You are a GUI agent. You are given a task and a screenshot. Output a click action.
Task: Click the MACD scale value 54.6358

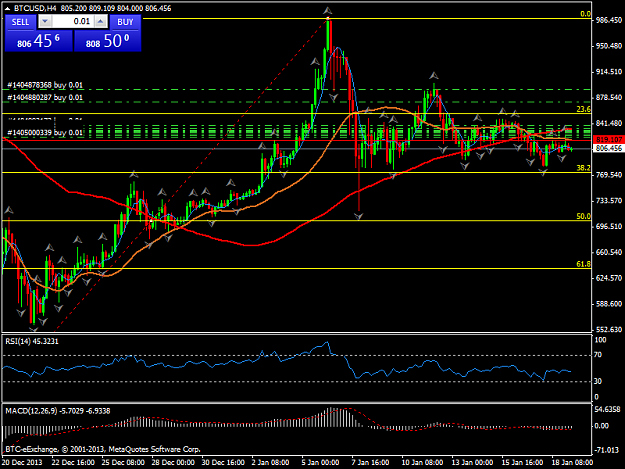point(607,409)
